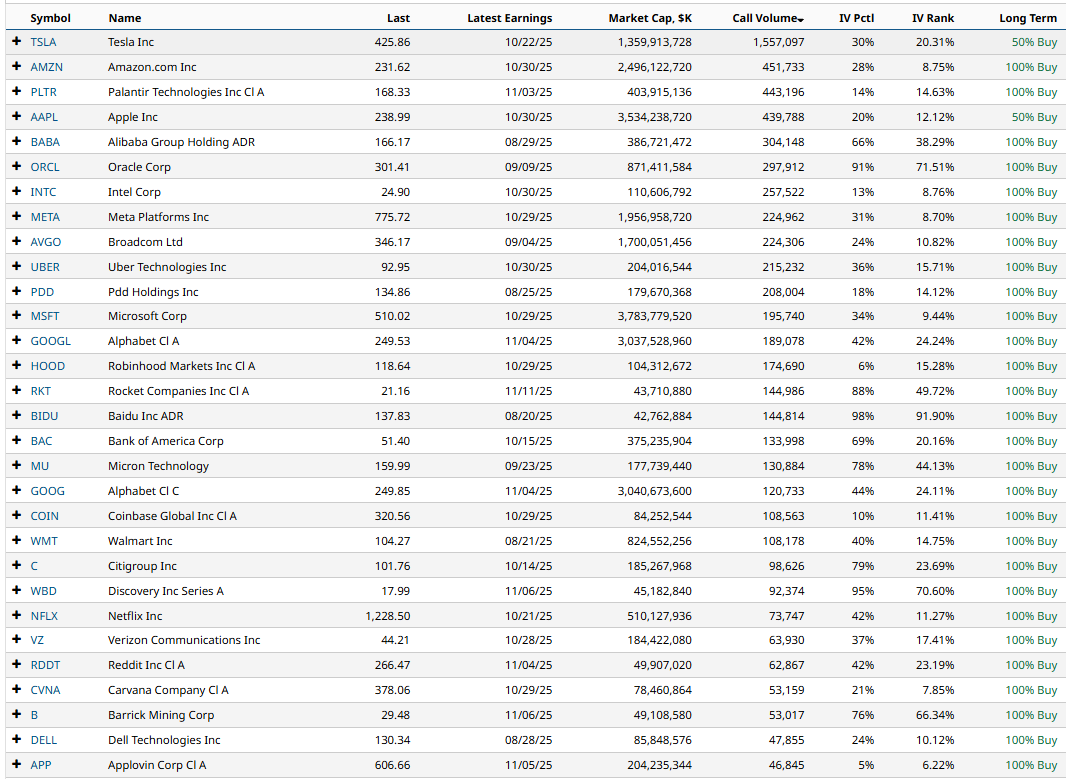1066x779 pixels.
Task: Select Palantir Technologies Inc Cl A name
Action: coord(186,92)
